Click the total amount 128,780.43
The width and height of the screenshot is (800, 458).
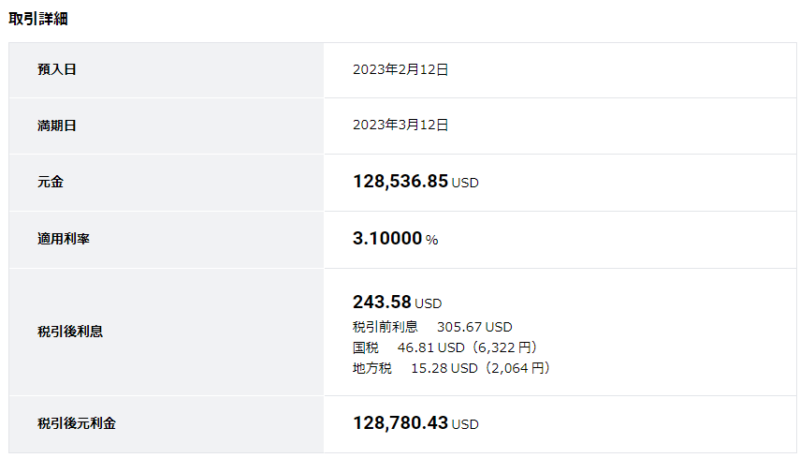400,423
